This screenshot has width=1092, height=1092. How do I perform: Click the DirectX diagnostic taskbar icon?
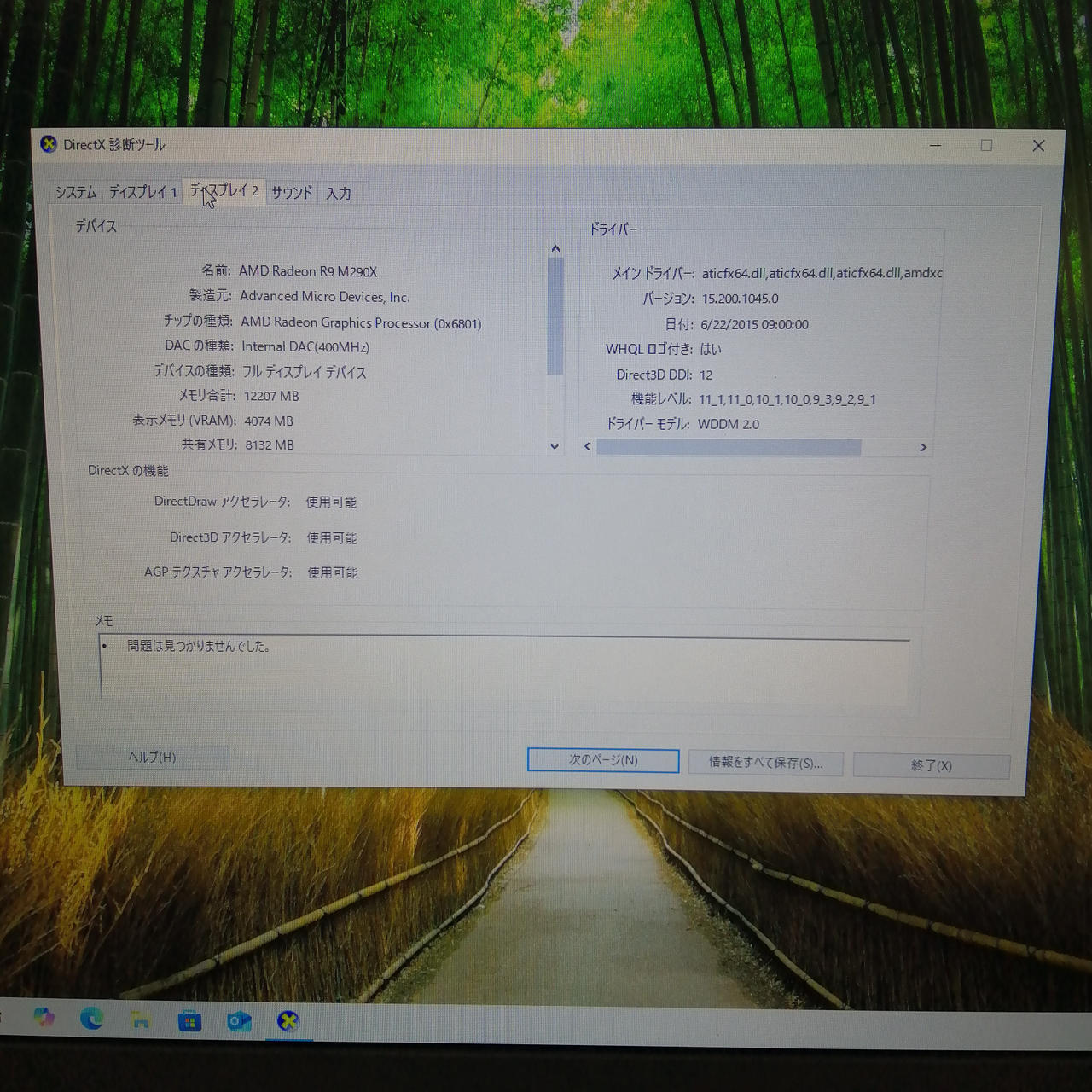click(x=288, y=1021)
